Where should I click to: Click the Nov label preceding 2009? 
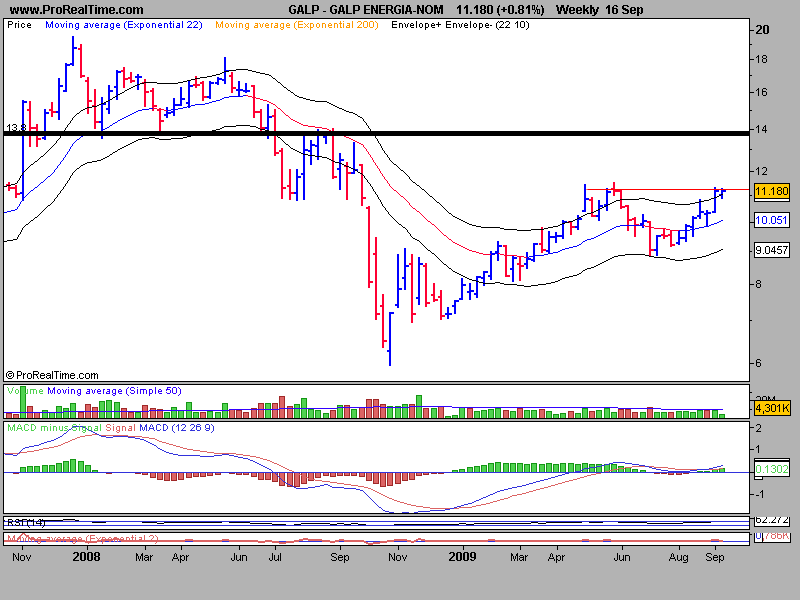point(397,557)
